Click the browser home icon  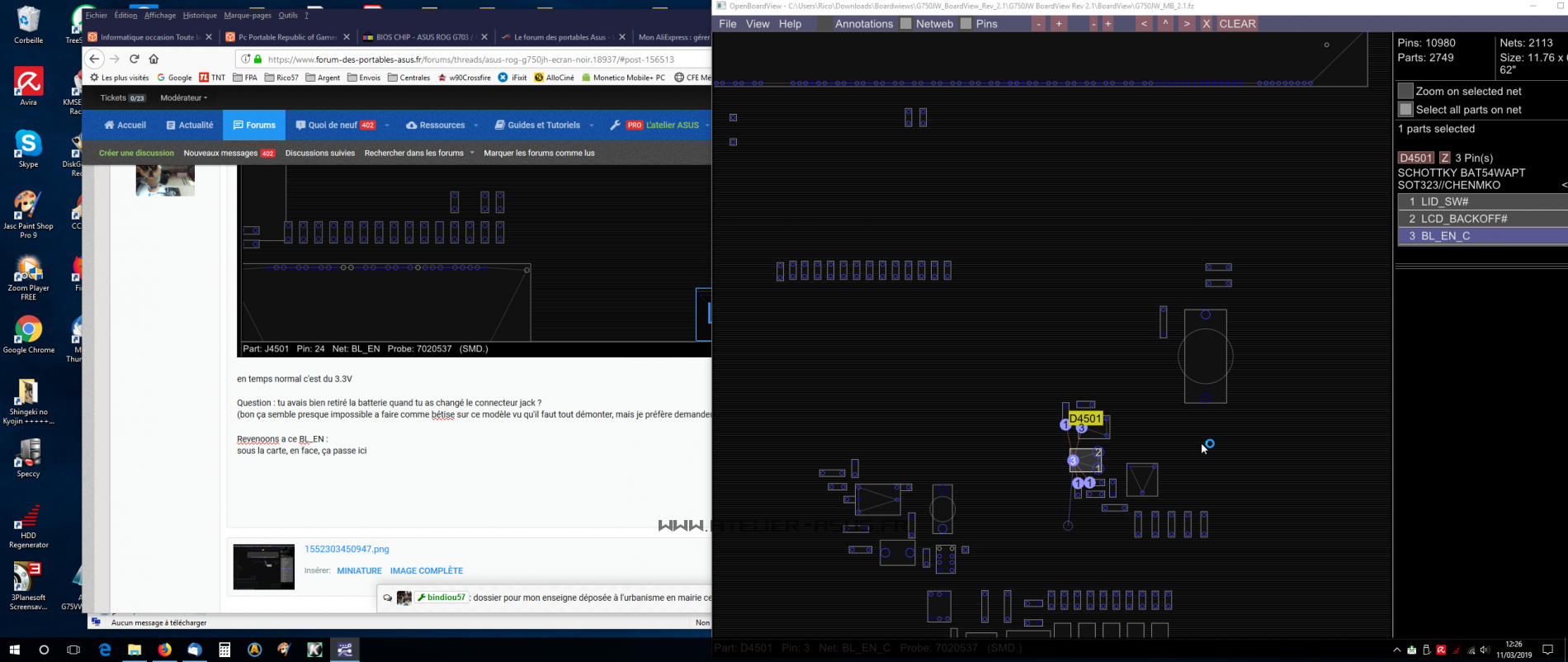click(153, 59)
